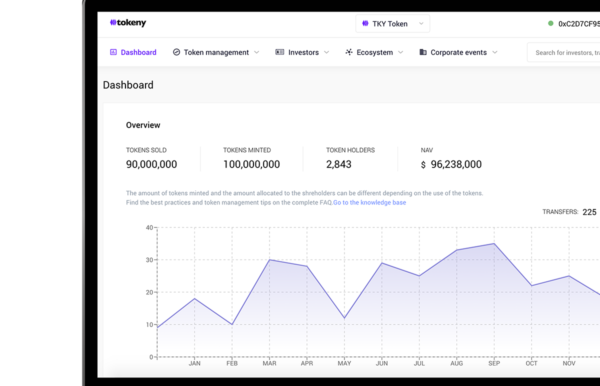Screen dimensions: 600x386
Task: Expand the Investors menu chevron
Action: pyautogui.click(x=326, y=52)
